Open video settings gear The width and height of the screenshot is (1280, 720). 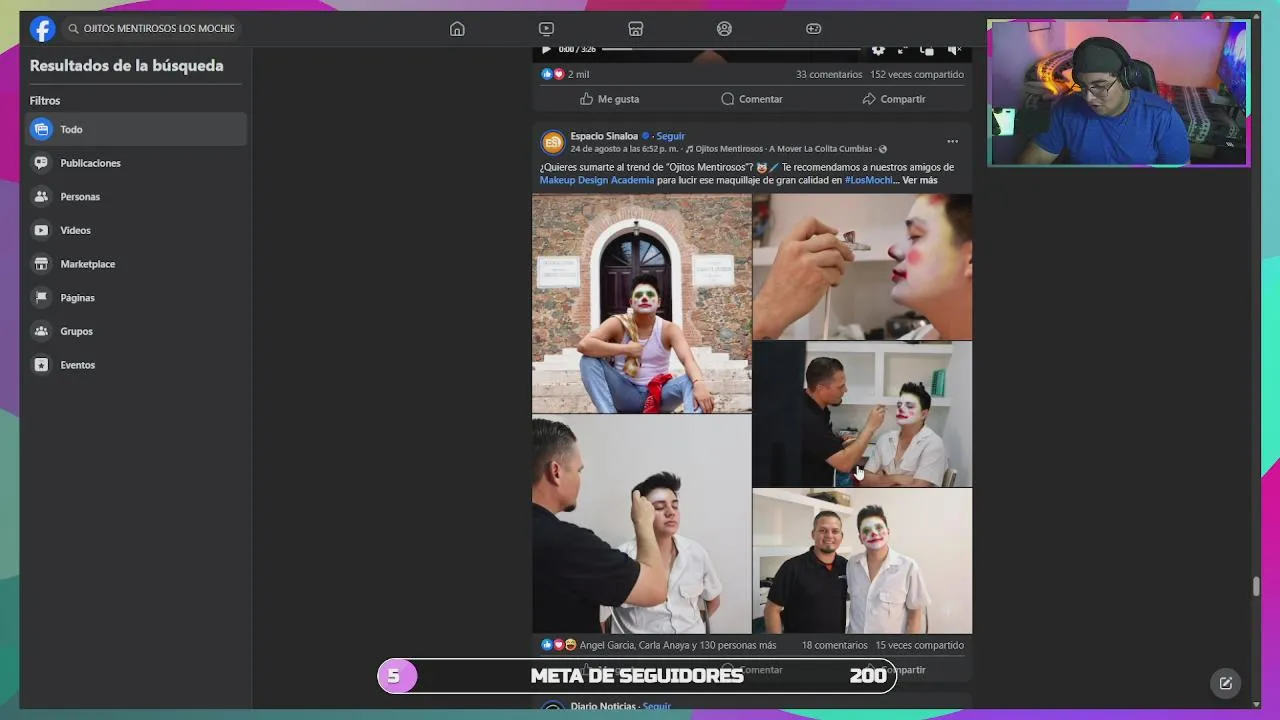coord(878,49)
